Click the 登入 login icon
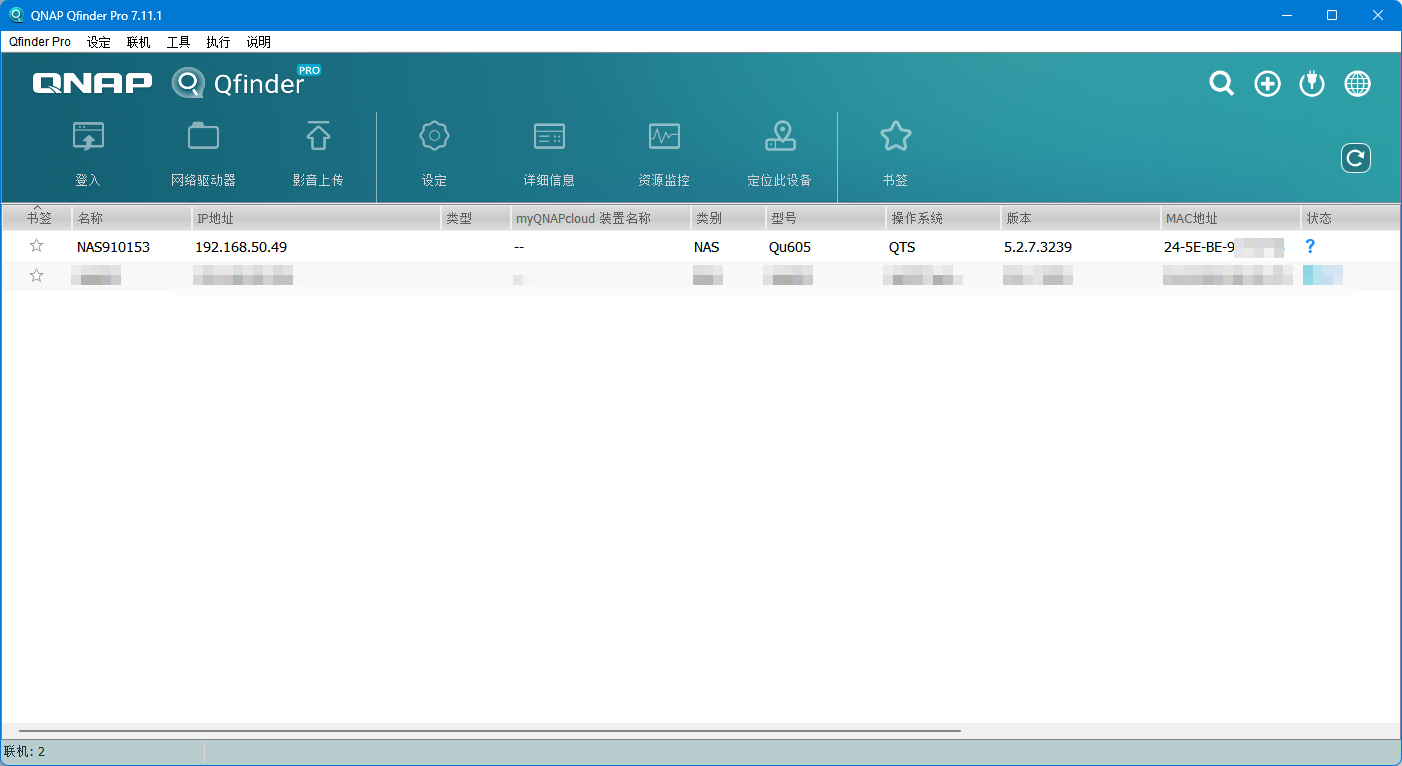The image size is (1402, 766). [x=88, y=137]
